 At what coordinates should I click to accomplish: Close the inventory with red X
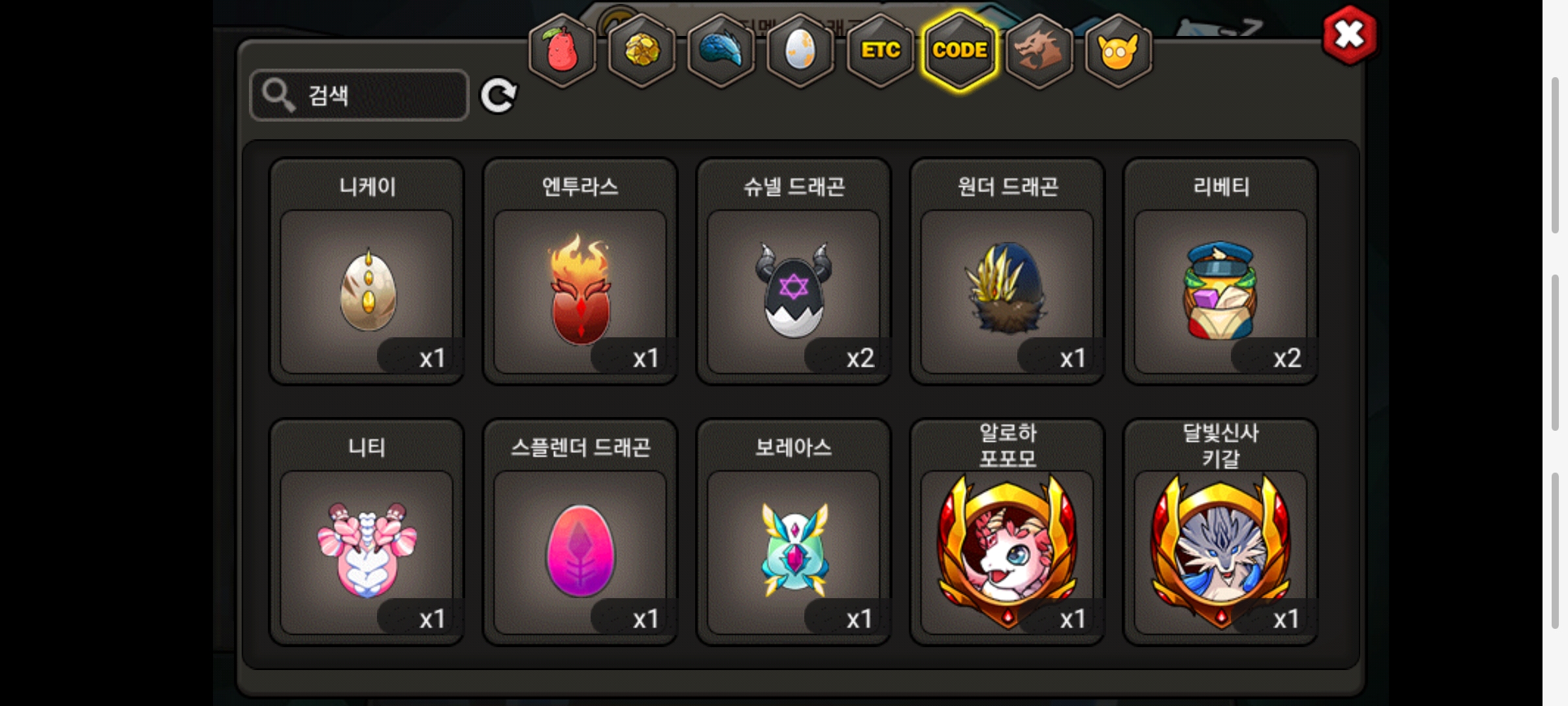(1350, 35)
